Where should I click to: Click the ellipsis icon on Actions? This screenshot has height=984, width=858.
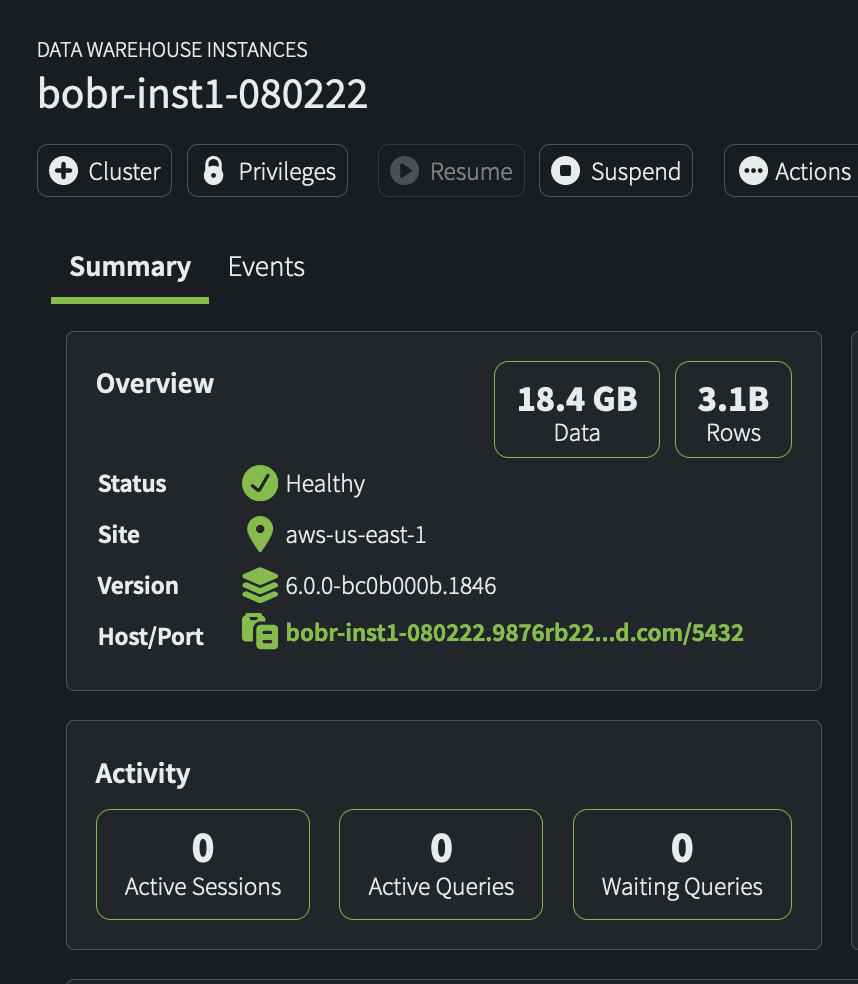(753, 171)
